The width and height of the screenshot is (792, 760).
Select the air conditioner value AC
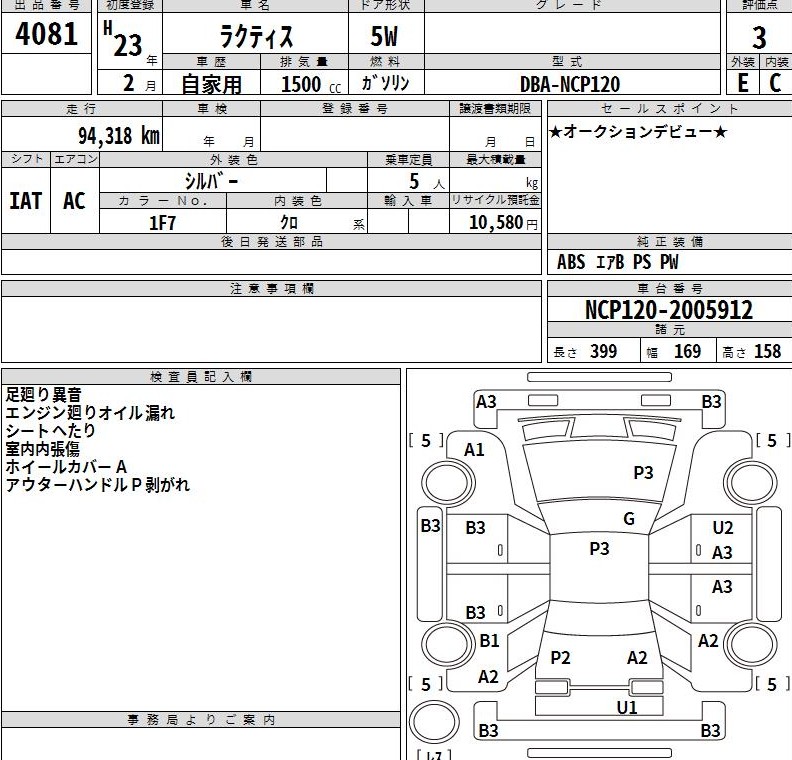(x=74, y=201)
